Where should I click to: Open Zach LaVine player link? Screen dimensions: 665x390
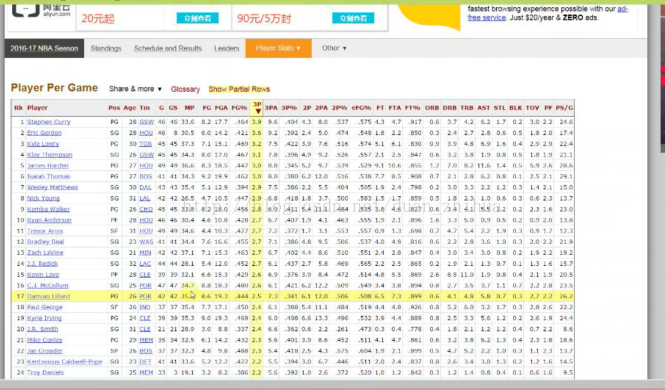click(x=45, y=253)
